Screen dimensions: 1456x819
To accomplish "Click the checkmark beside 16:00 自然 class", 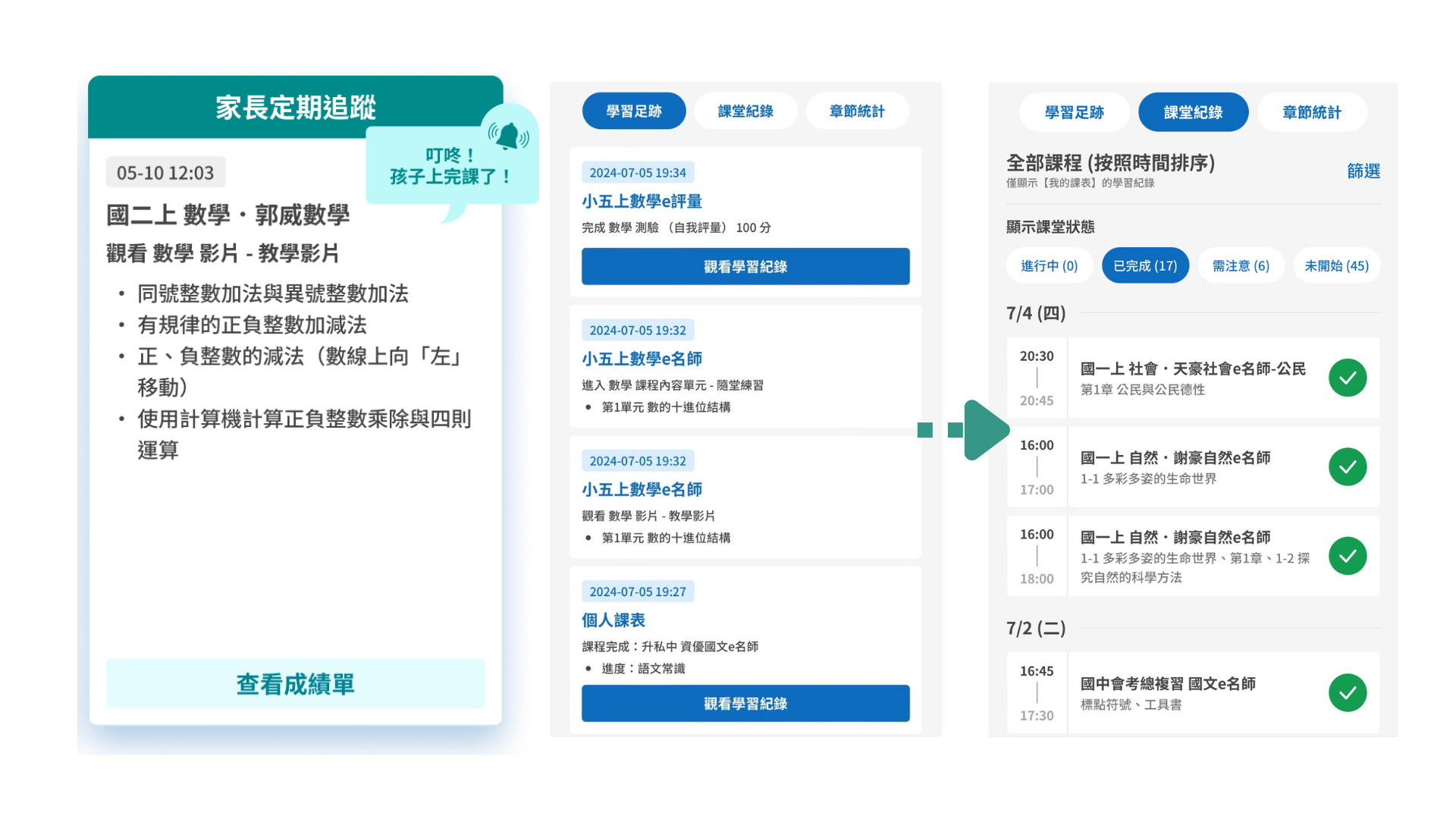I will tap(1348, 467).
